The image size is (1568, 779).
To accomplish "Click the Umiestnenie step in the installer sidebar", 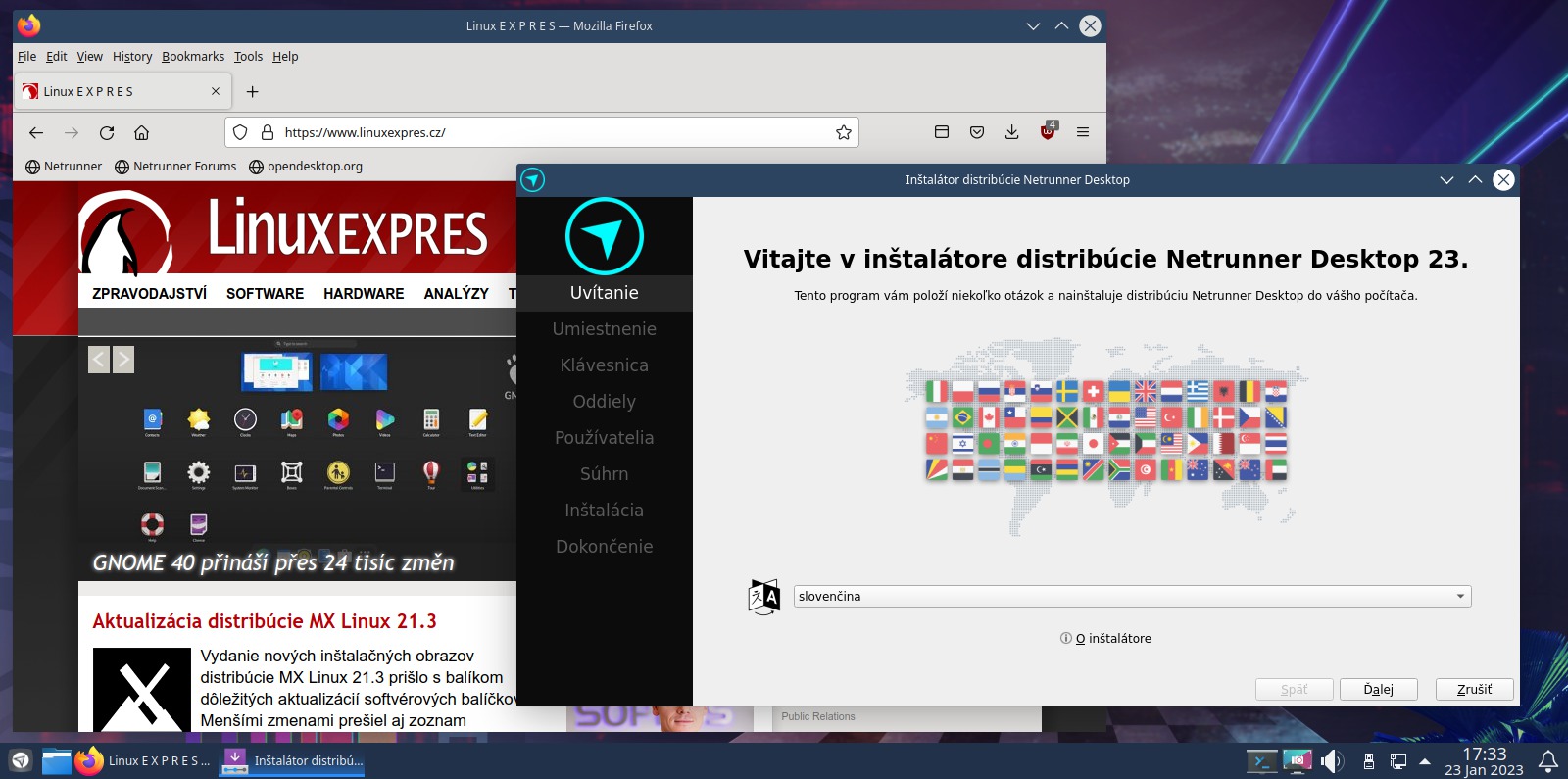I will point(605,328).
